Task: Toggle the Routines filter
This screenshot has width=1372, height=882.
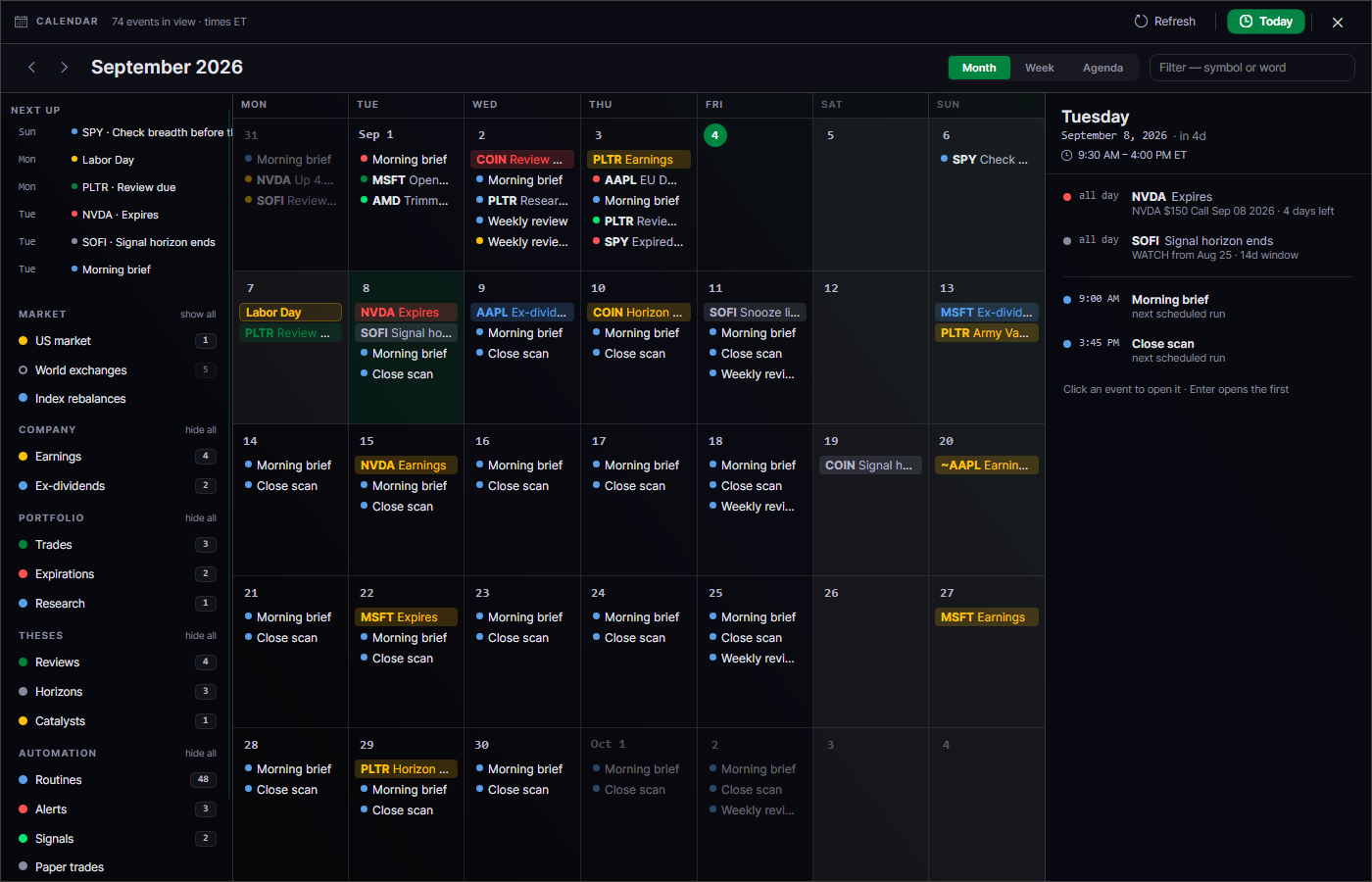Action: click(117, 780)
